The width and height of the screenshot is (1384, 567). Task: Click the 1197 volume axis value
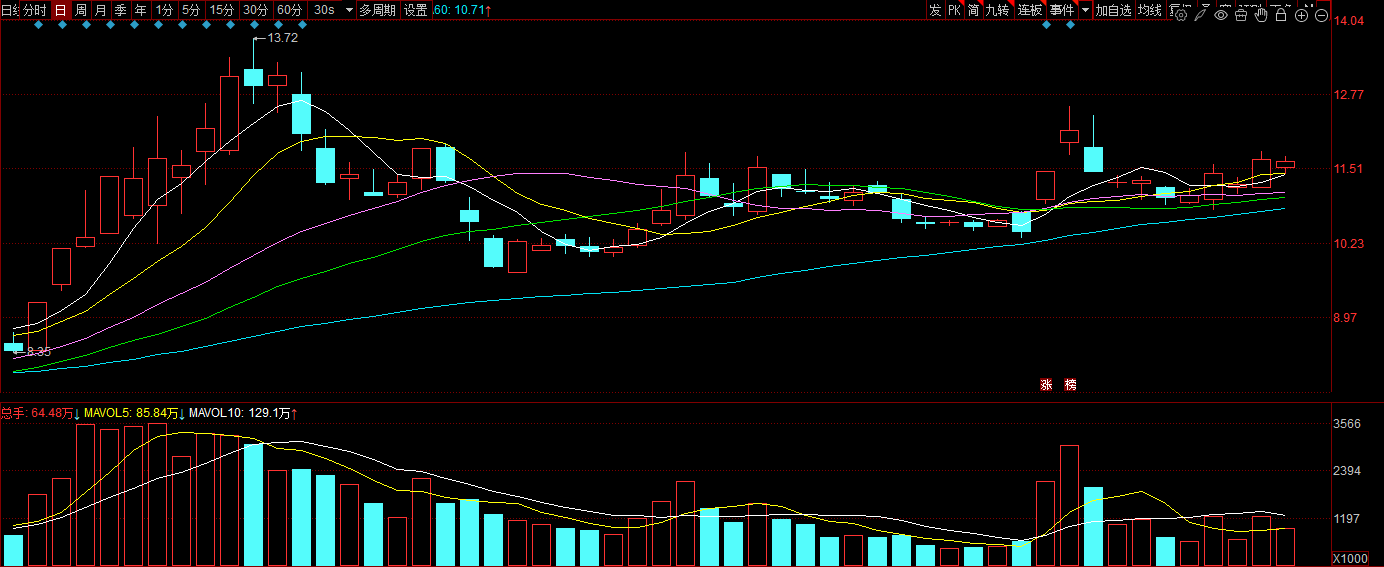1348,519
